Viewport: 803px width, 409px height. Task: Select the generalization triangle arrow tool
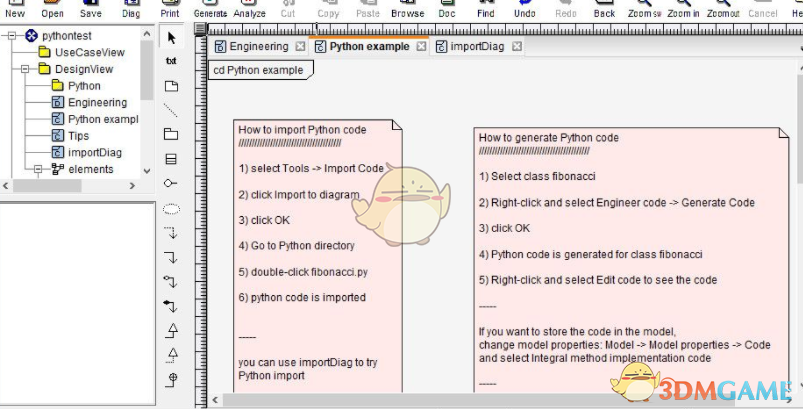coord(171,329)
